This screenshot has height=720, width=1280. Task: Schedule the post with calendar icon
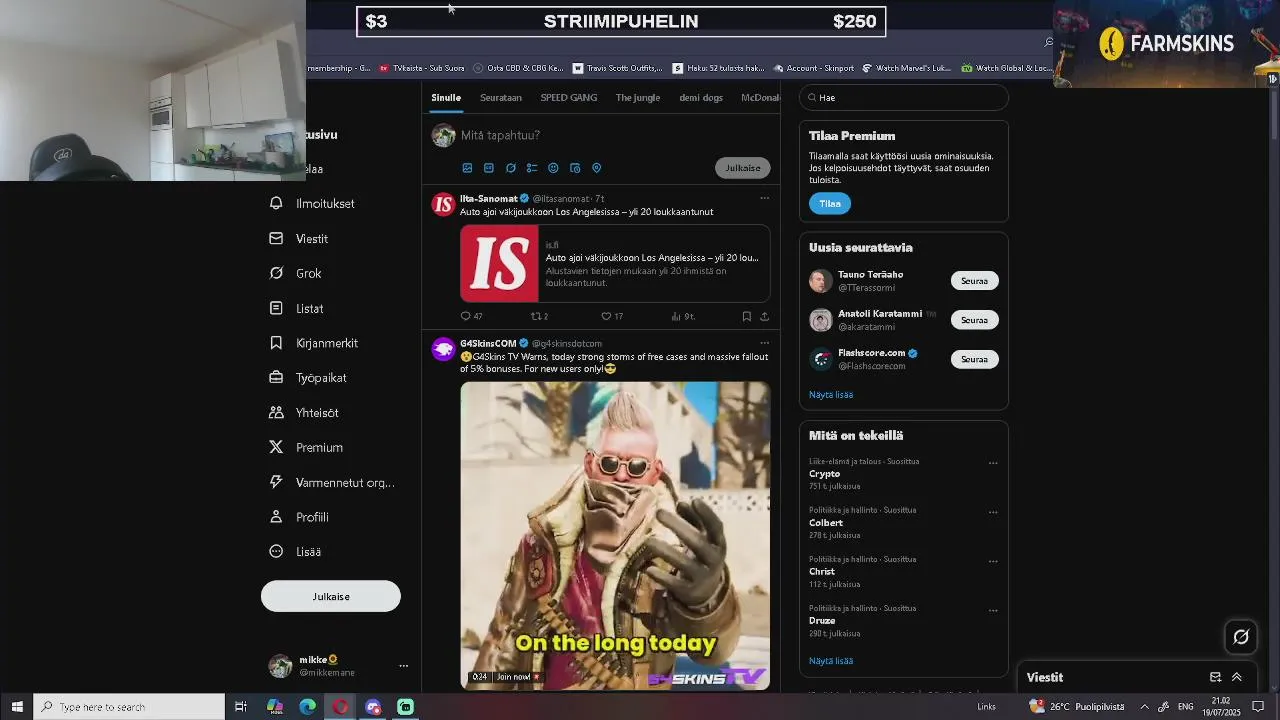(575, 168)
